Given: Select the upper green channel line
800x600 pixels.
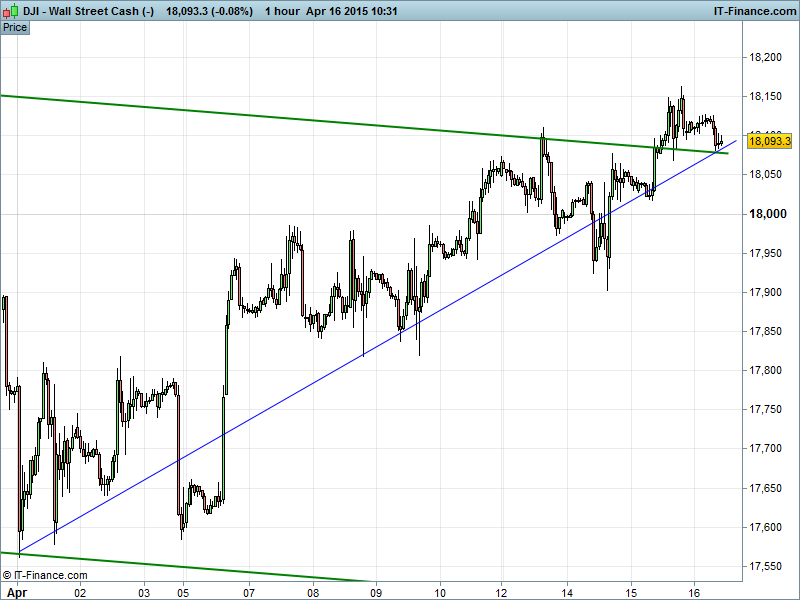Looking at the screenshot, I should pos(300,116).
